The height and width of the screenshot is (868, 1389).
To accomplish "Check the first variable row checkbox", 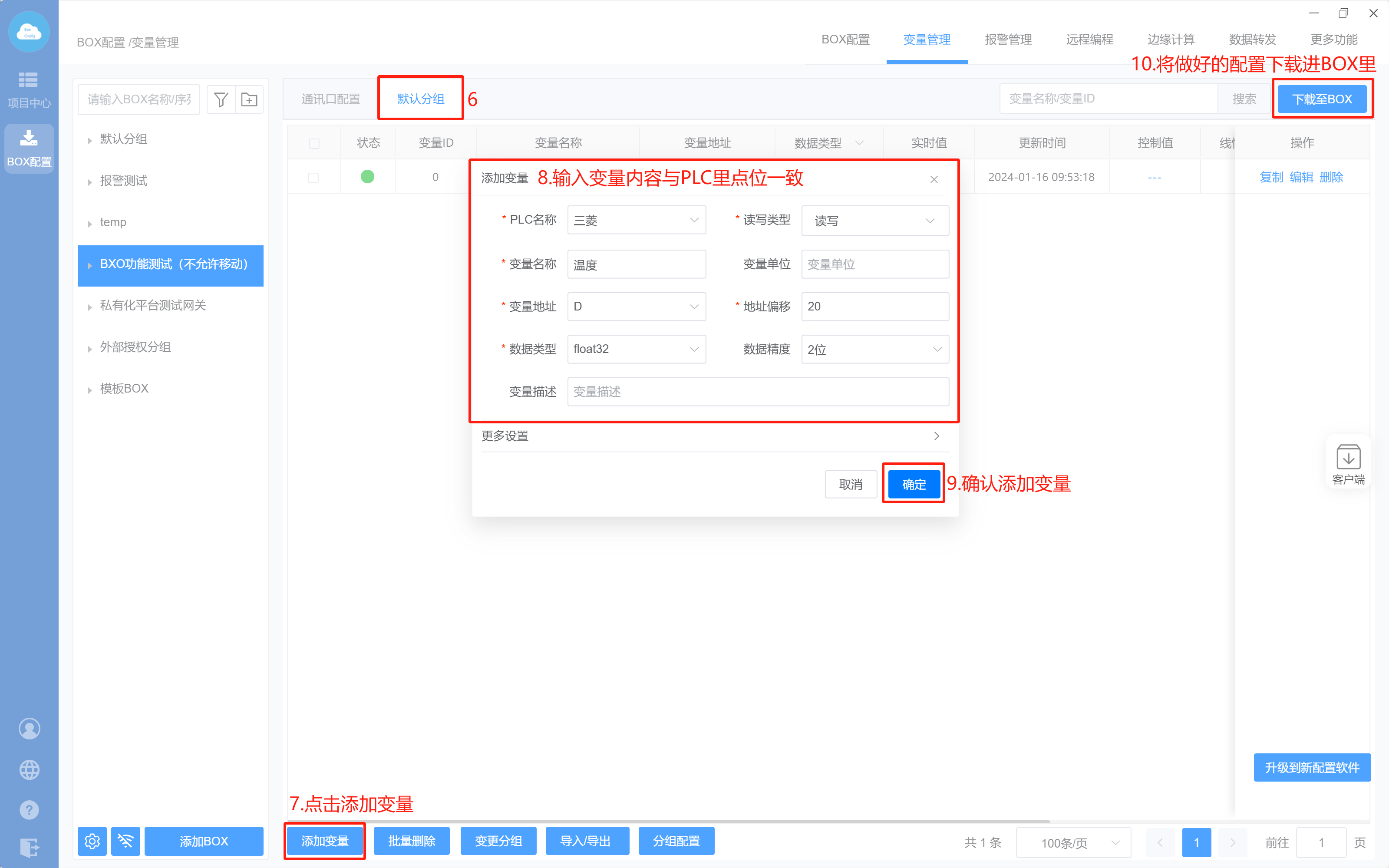I will coord(313,178).
